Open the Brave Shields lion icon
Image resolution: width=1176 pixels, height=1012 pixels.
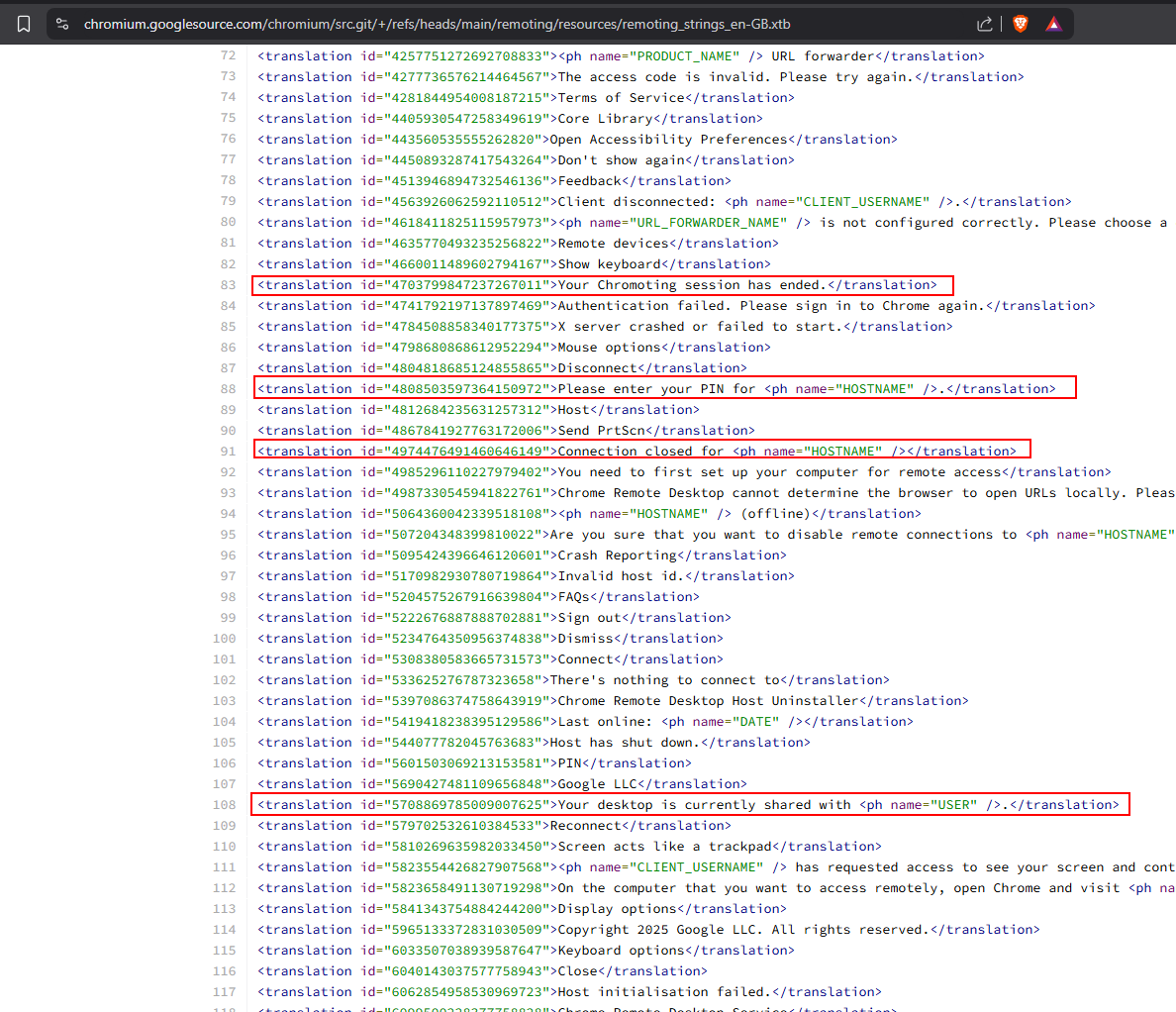(x=1020, y=24)
